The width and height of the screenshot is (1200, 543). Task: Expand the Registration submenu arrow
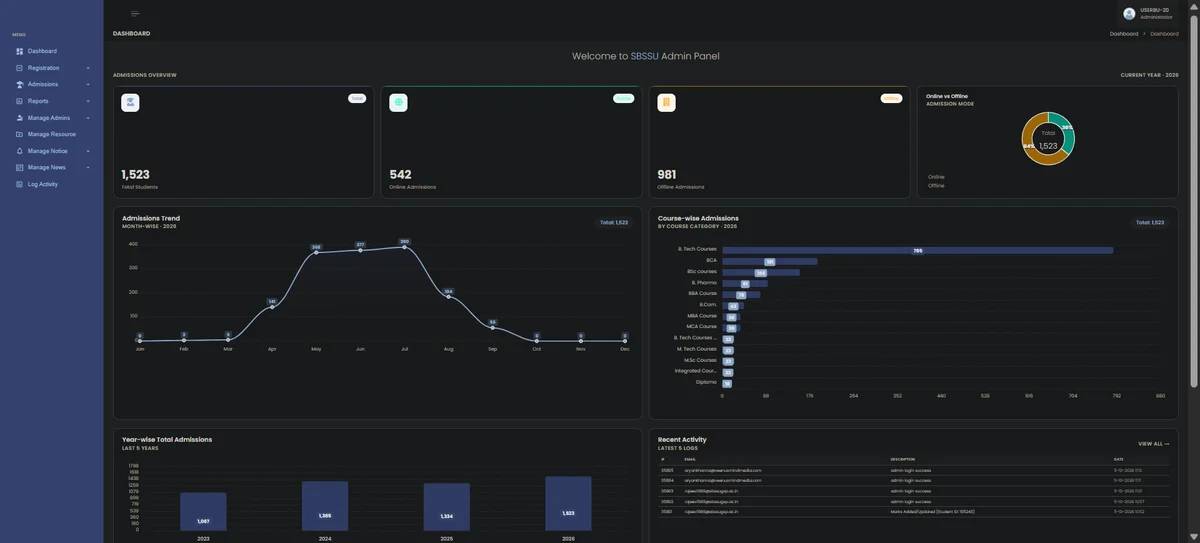pyautogui.click(x=88, y=68)
